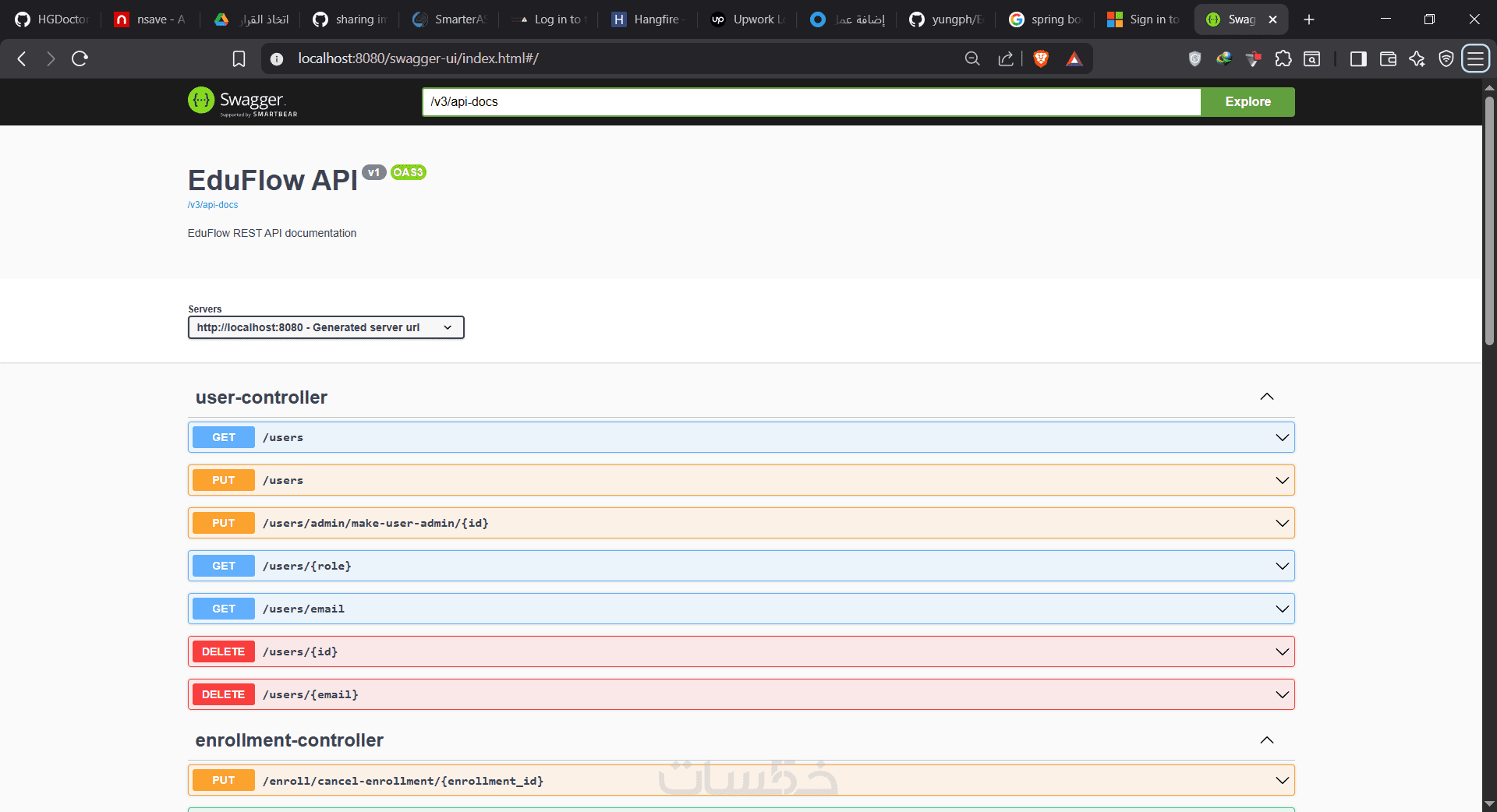Click the page vertical scrollbar
The width and height of the screenshot is (1497, 812).
(1489, 221)
